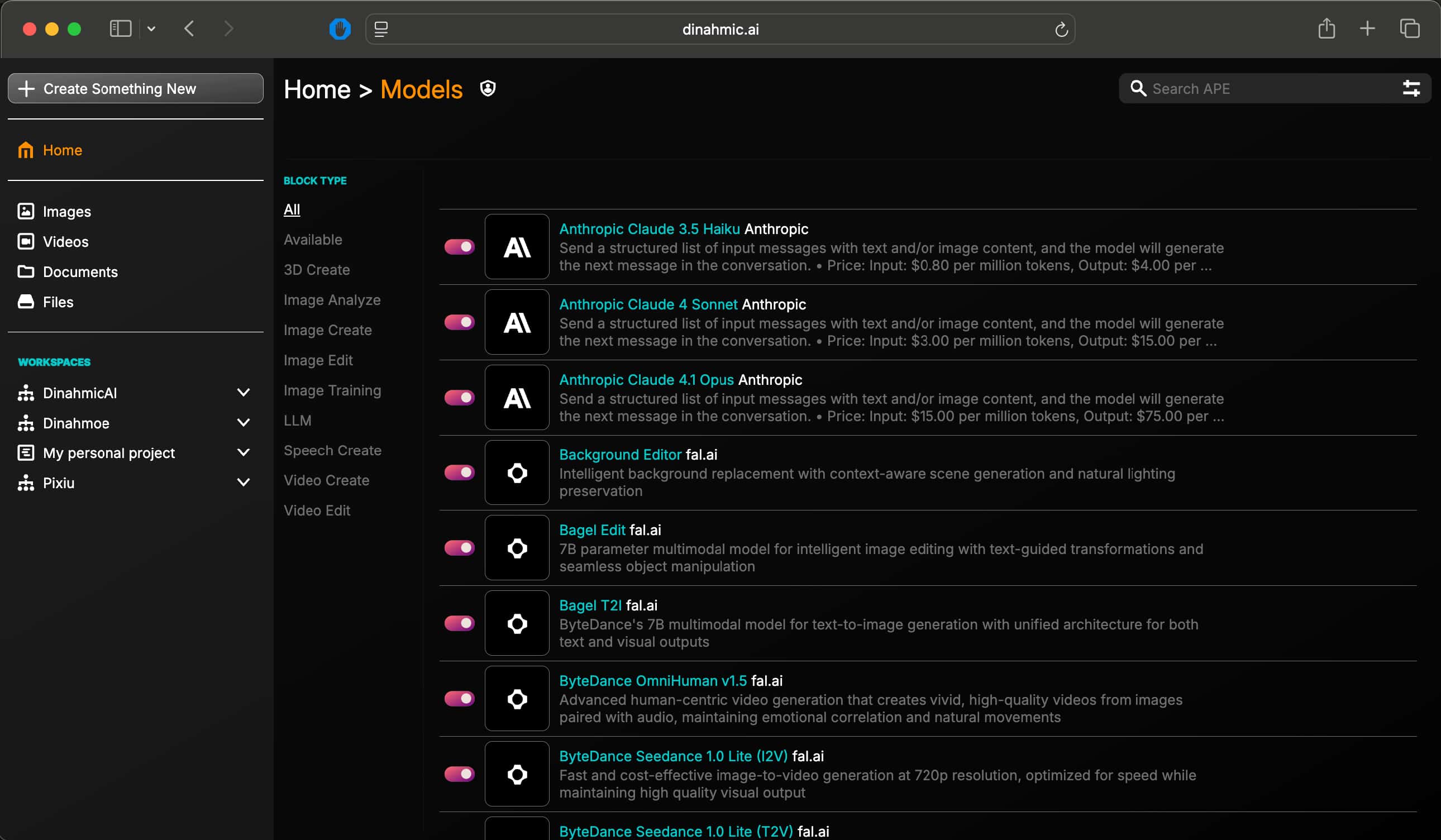The image size is (1441, 840).
Task: Focus the Search APE field
Action: (1258, 89)
